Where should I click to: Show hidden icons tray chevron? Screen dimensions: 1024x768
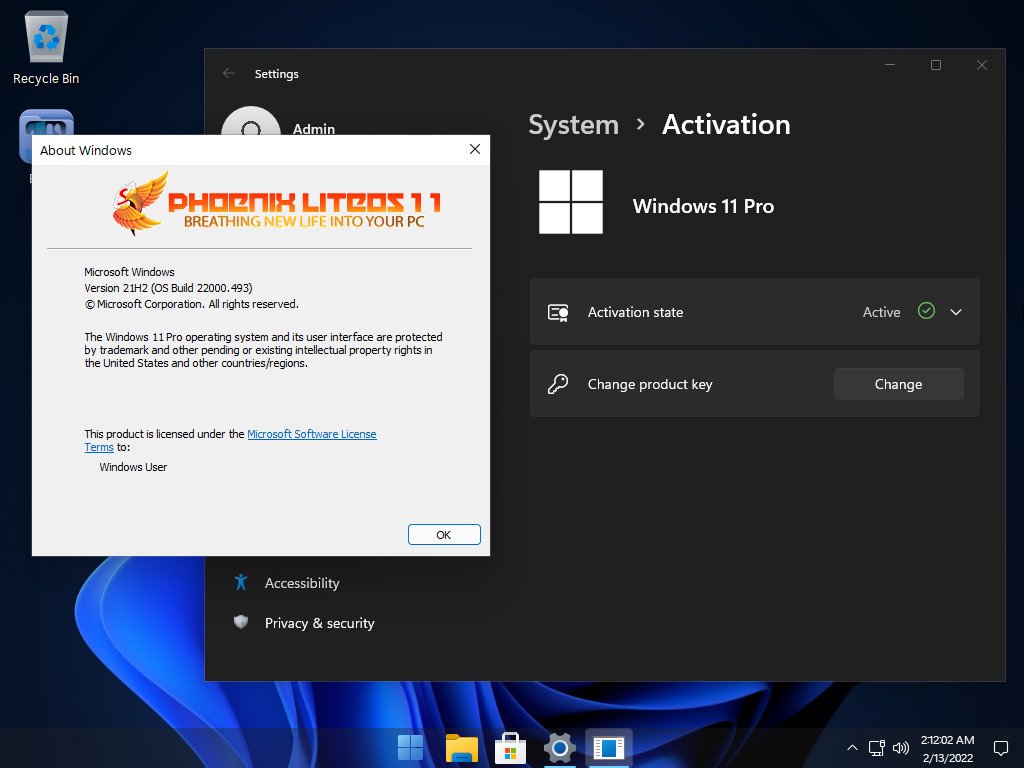pyautogui.click(x=852, y=748)
